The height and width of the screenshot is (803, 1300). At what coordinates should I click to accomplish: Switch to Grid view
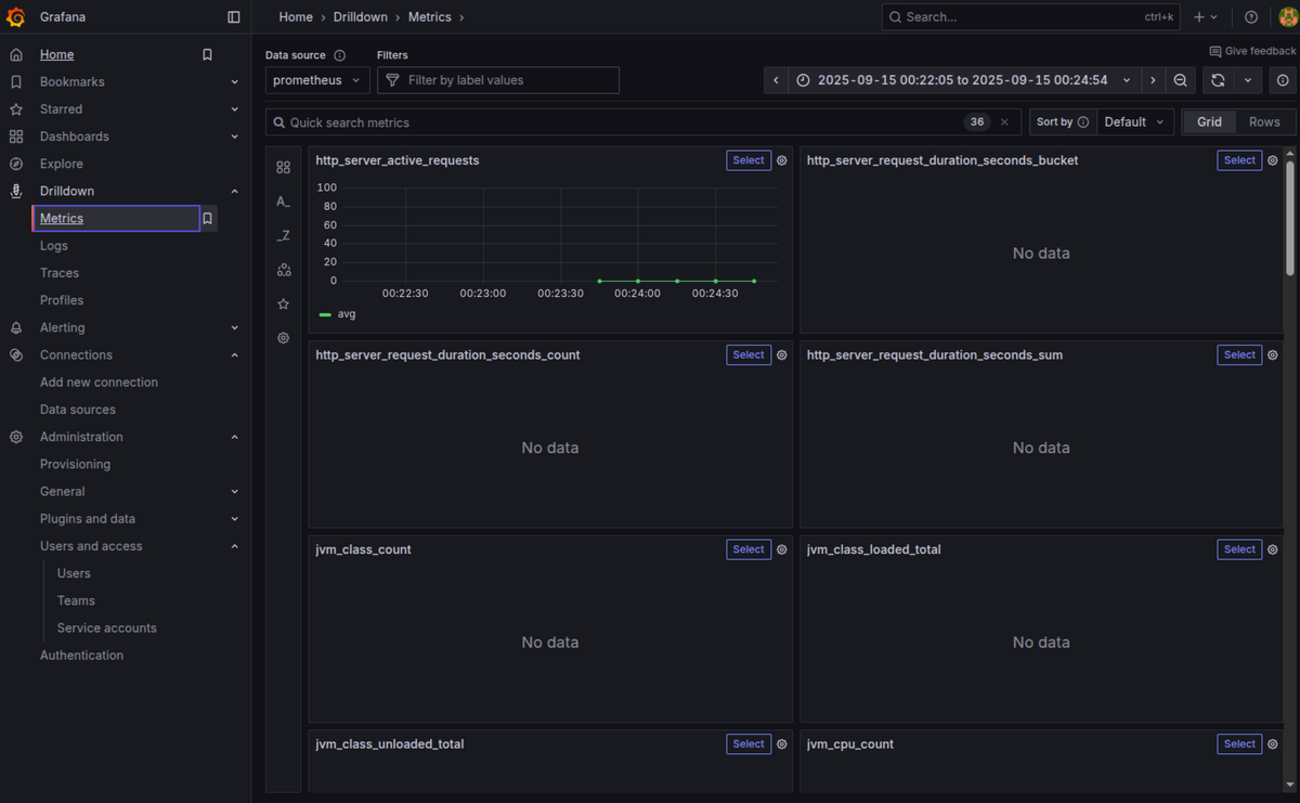click(x=1209, y=122)
